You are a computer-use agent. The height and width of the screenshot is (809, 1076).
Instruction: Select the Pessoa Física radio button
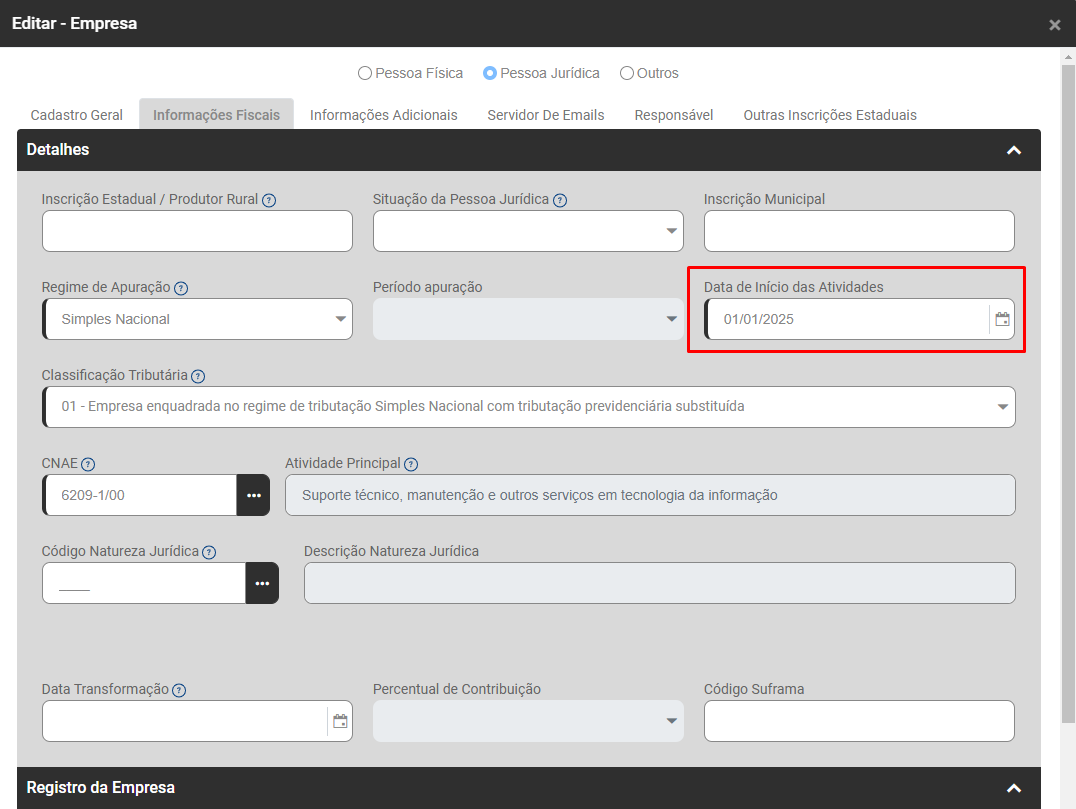[x=365, y=73]
